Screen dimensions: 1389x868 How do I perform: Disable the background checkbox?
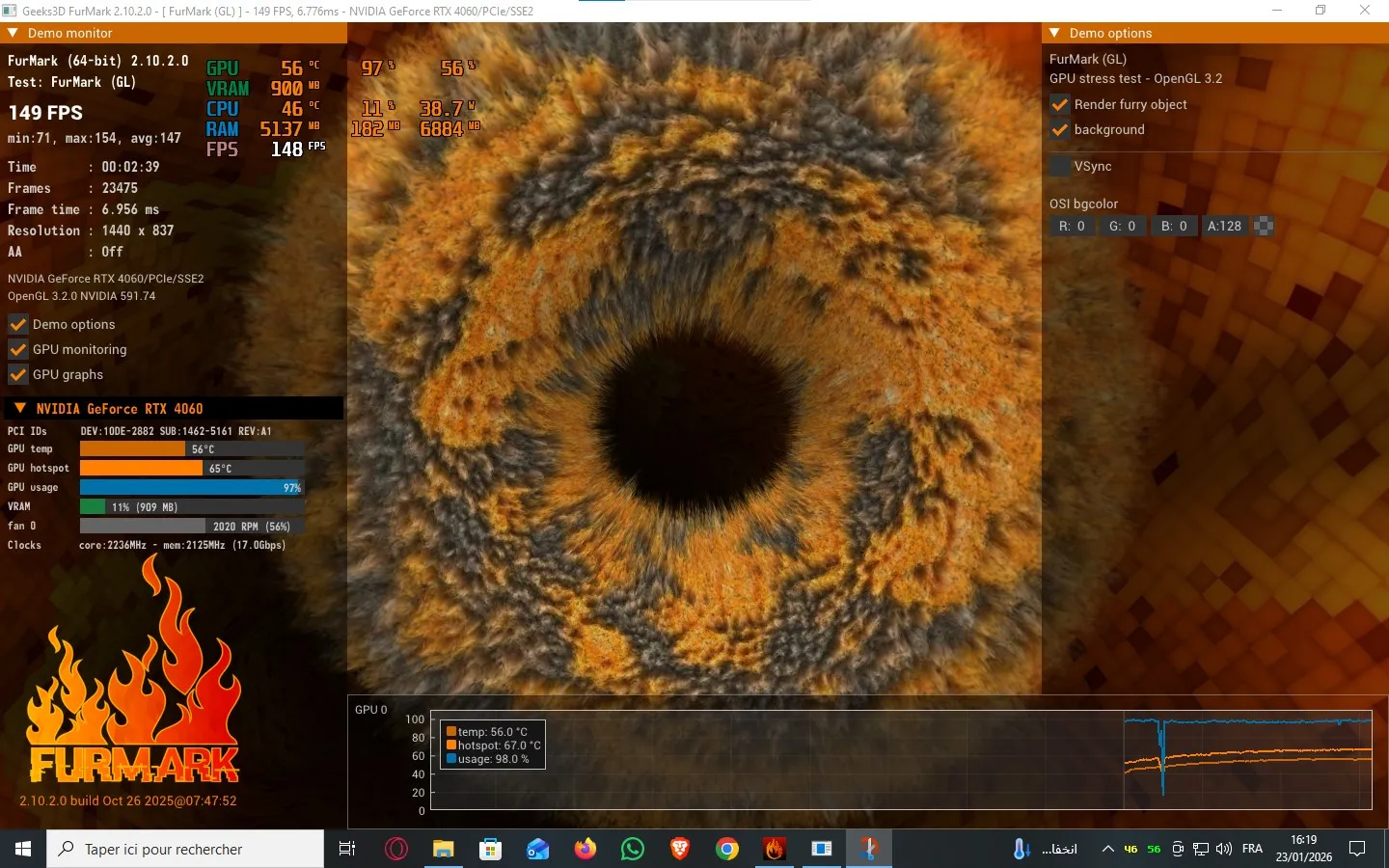click(x=1060, y=129)
